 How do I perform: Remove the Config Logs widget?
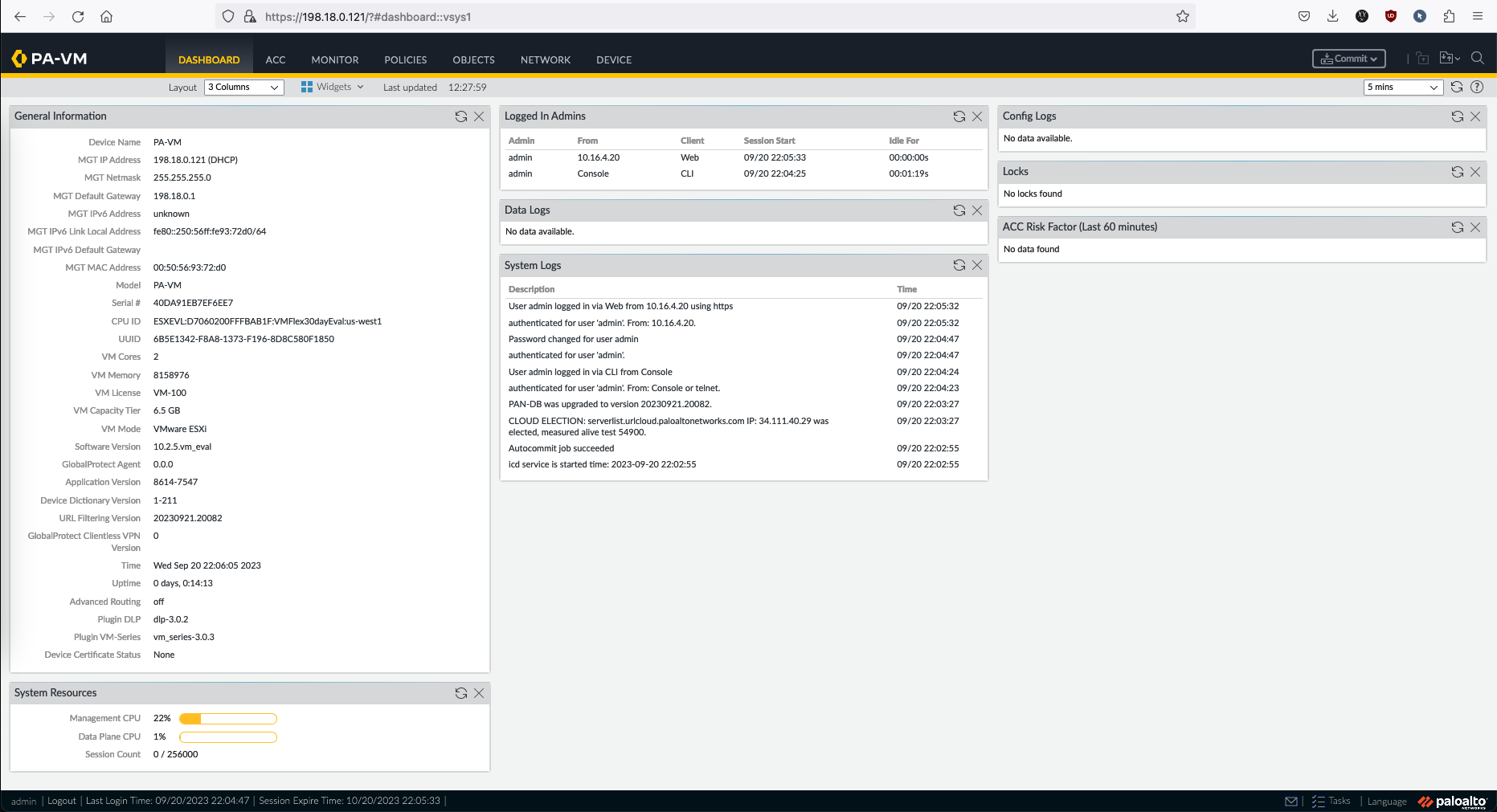point(1475,116)
